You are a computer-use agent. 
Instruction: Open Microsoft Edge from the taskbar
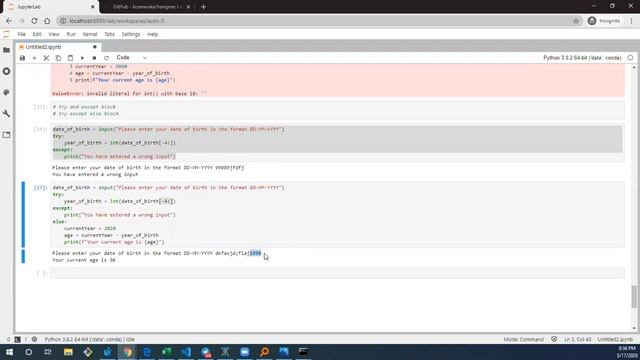pos(147,352)
